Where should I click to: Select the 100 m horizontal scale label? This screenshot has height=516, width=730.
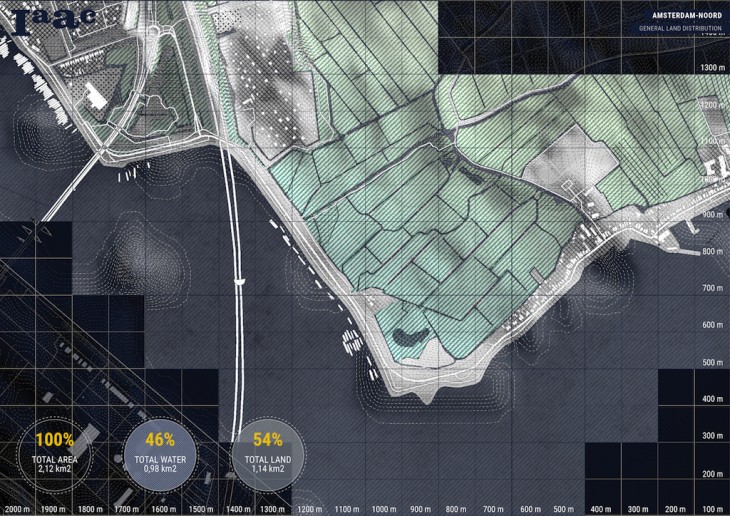point(708,509)
